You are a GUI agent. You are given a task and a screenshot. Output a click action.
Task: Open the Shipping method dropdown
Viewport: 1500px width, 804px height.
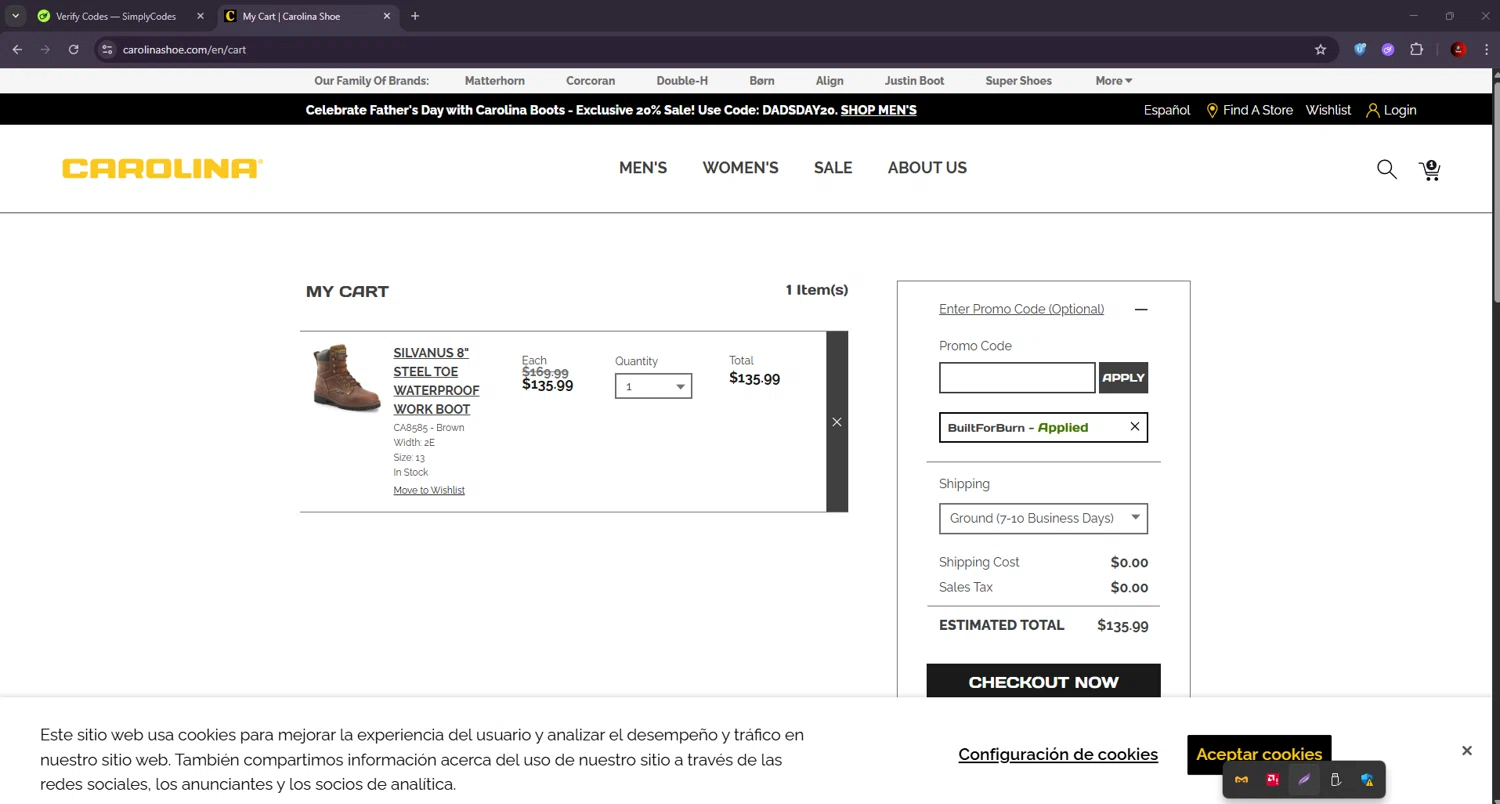pyautogui.click(x=1043, y=518)
